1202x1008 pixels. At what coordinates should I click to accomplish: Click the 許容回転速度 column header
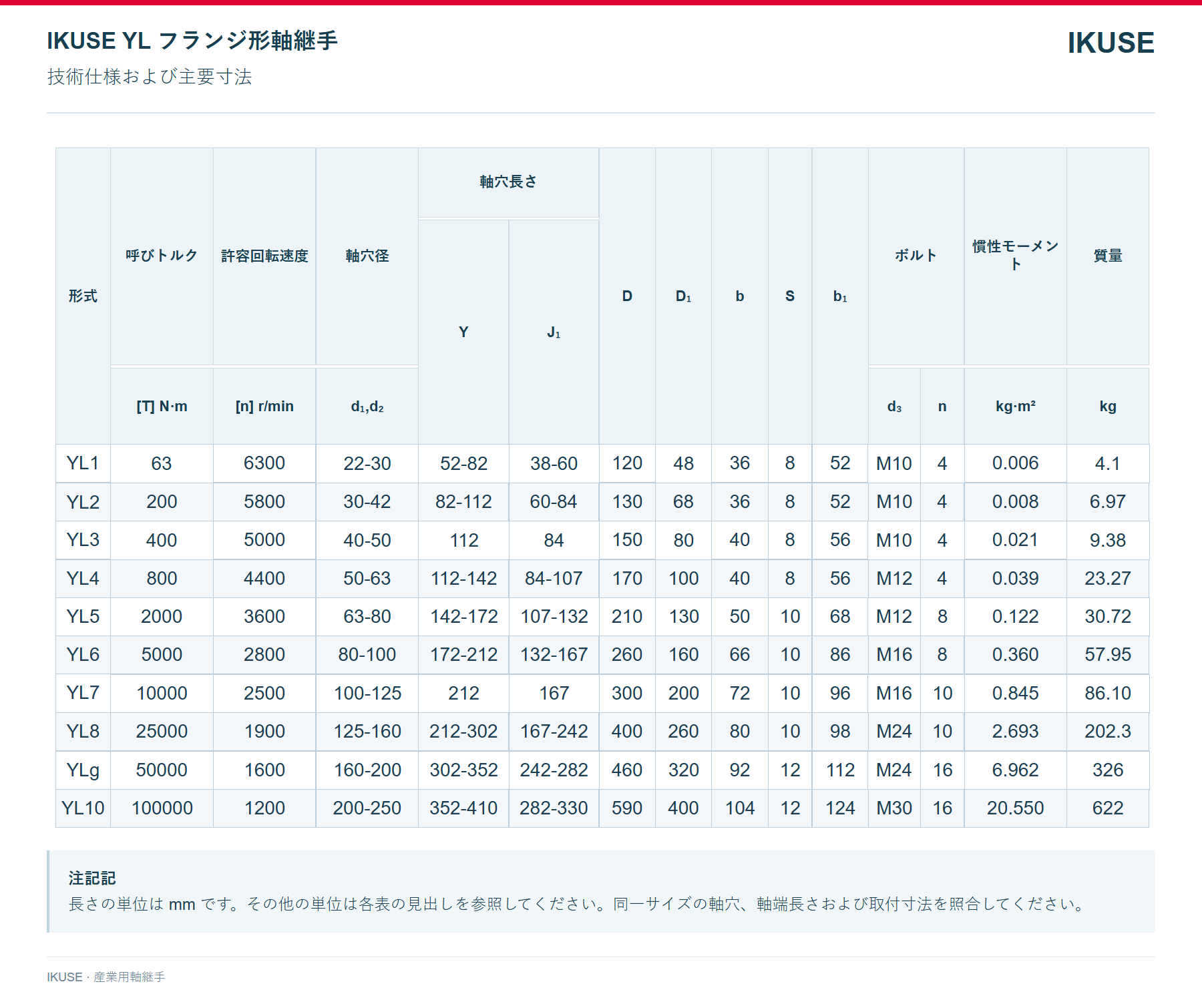point(264,256)
